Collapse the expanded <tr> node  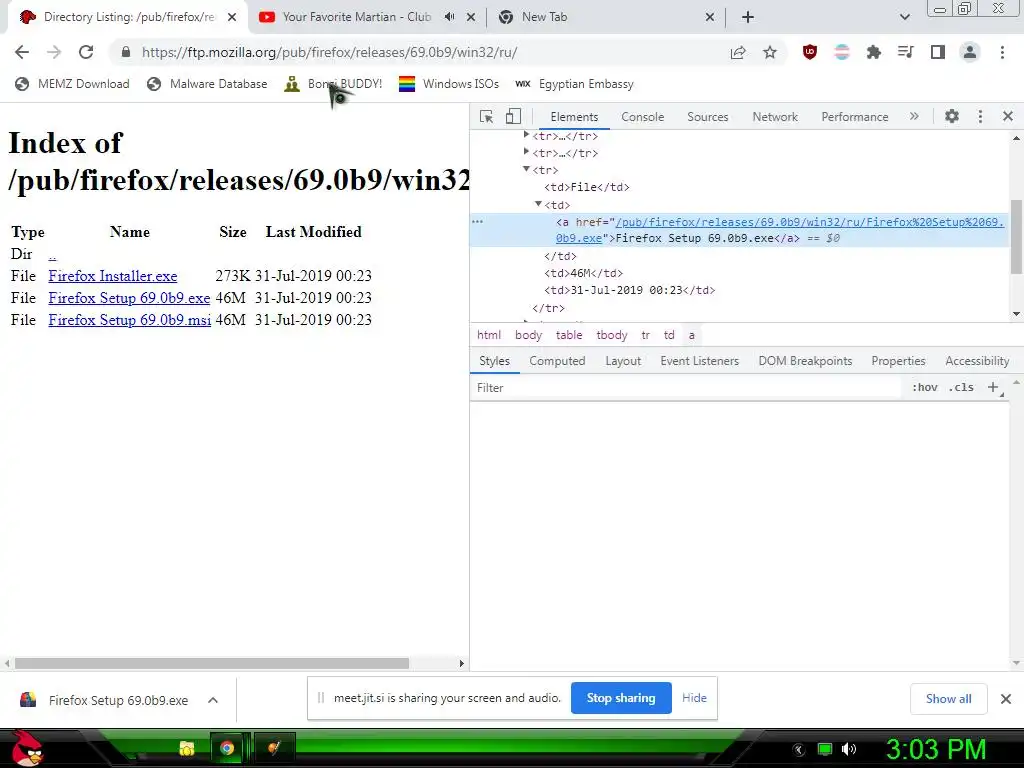(526, 169)
